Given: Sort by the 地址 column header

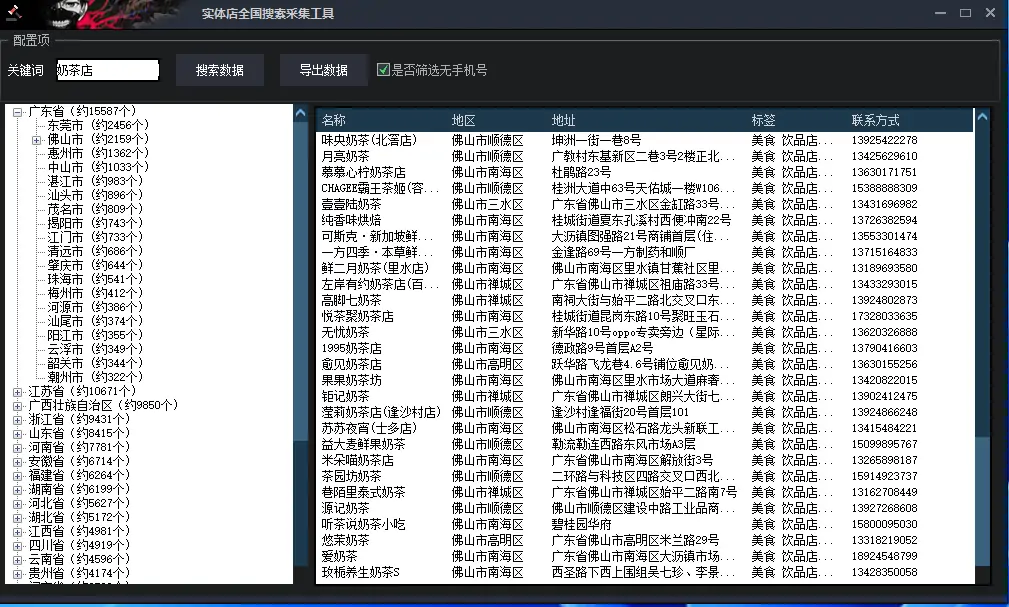Looking at the screenshot, I should click(563, 120).
